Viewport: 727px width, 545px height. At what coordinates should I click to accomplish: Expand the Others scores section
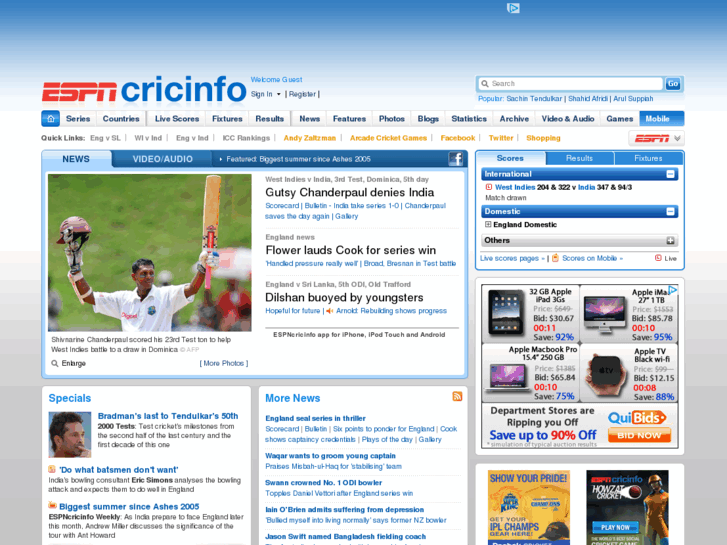670,240
